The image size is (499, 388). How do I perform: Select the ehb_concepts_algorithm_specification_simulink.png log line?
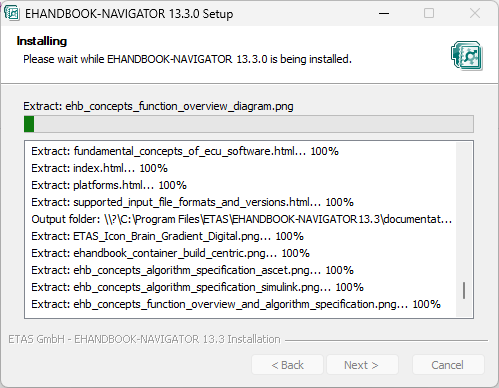click(x=197, y=287)
